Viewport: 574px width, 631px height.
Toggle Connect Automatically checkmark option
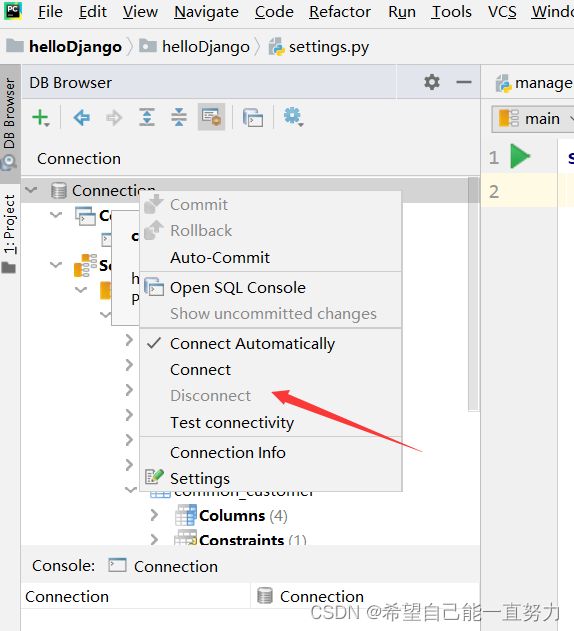[x=270, y=344]
